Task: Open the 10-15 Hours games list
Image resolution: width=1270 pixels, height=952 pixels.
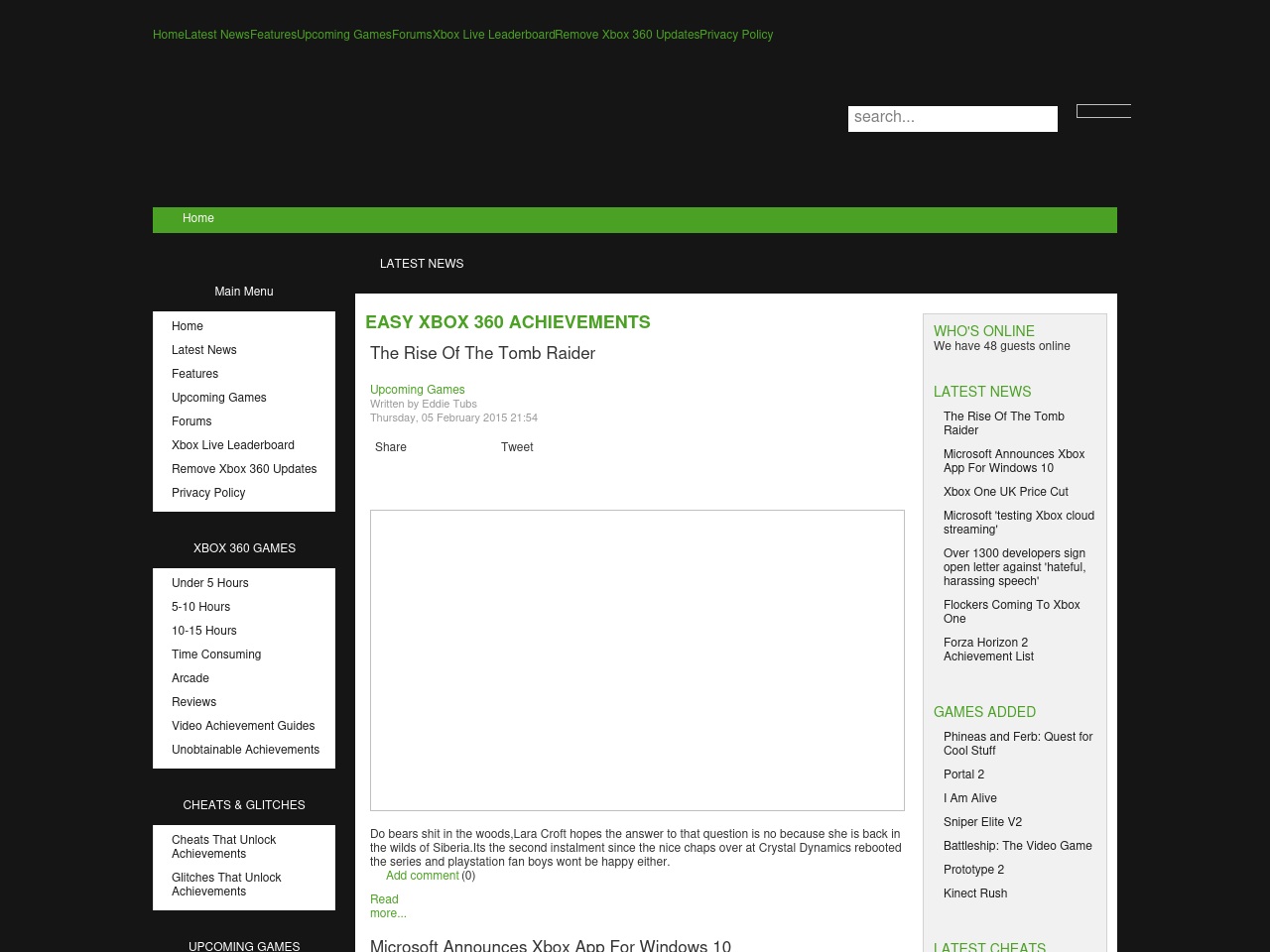Action: (204, 631)
